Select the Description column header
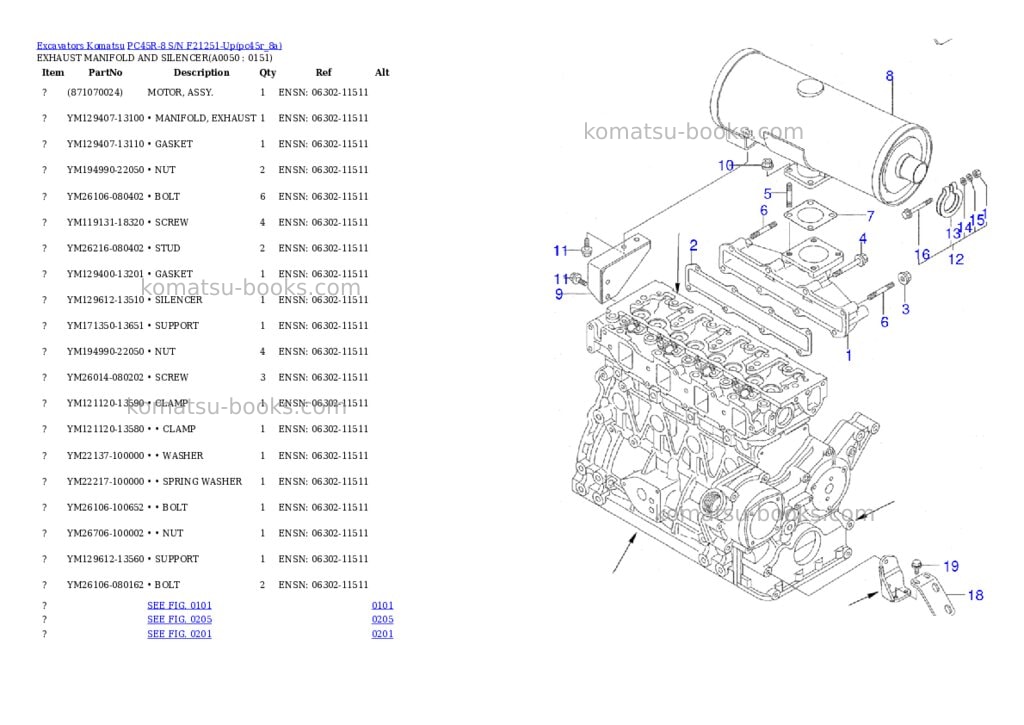The image size is (1024, 725). tap(201, 72)
